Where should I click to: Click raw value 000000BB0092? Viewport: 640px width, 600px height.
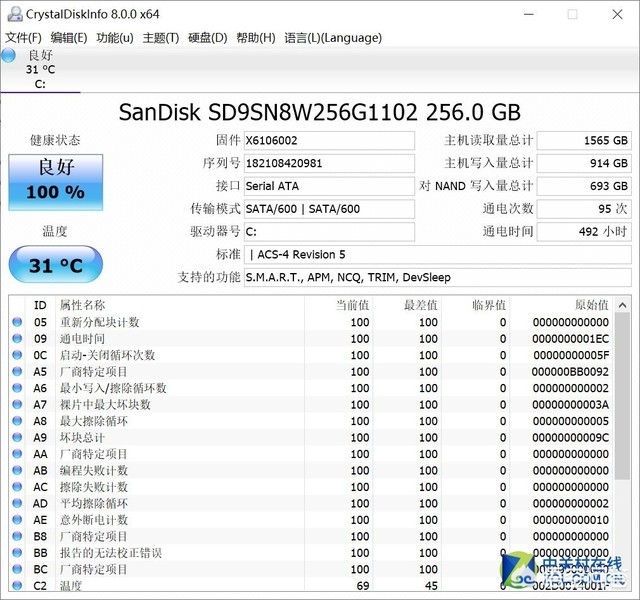click(x=570, y=372)
